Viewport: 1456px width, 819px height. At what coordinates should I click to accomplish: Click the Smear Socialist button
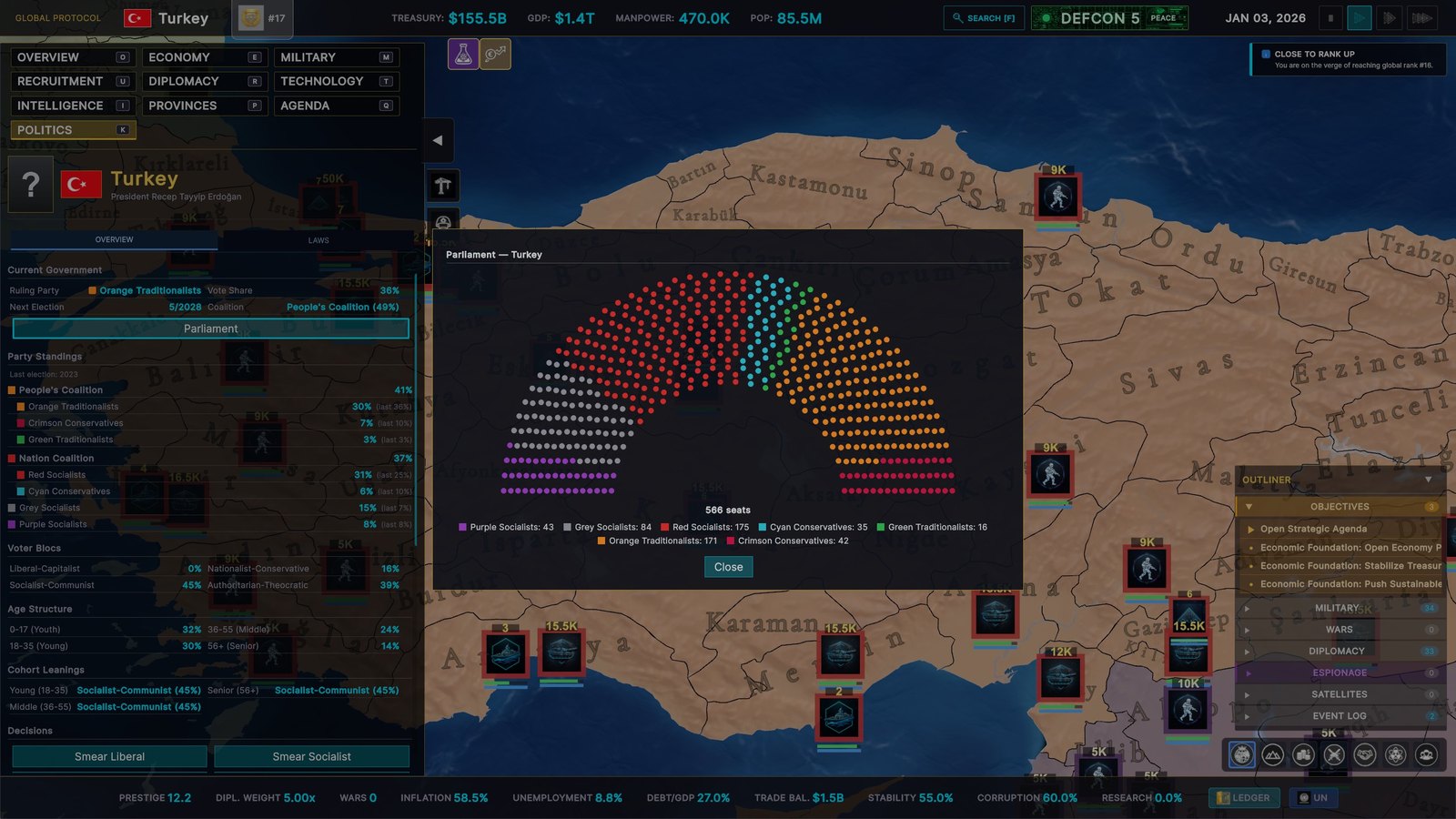click(312, 756)
